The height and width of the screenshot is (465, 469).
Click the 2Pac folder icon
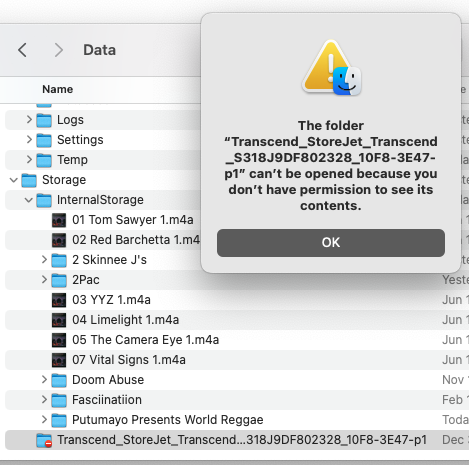click(x=59, y=280)
